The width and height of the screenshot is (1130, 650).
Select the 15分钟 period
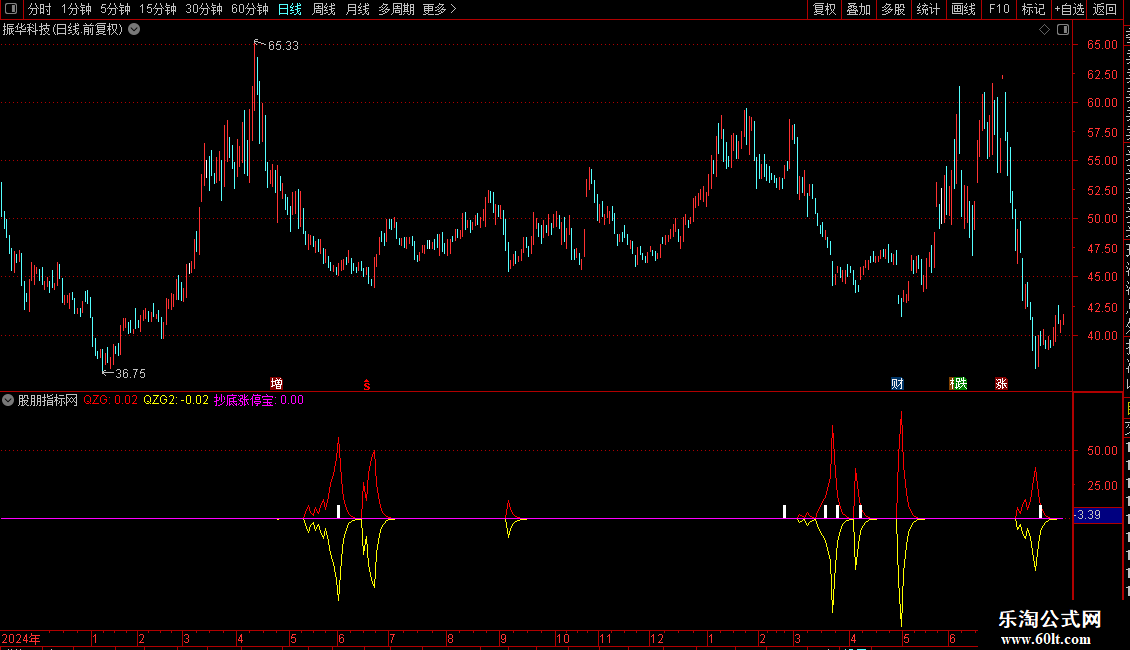coord(157,9)
